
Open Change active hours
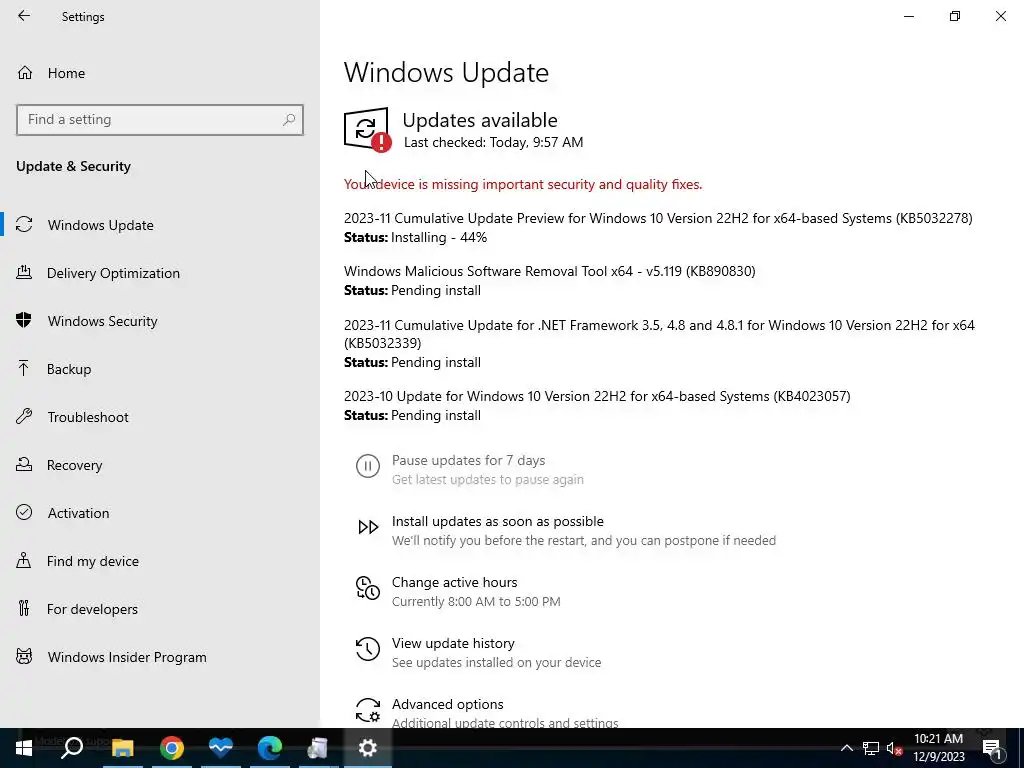point(455,583)
